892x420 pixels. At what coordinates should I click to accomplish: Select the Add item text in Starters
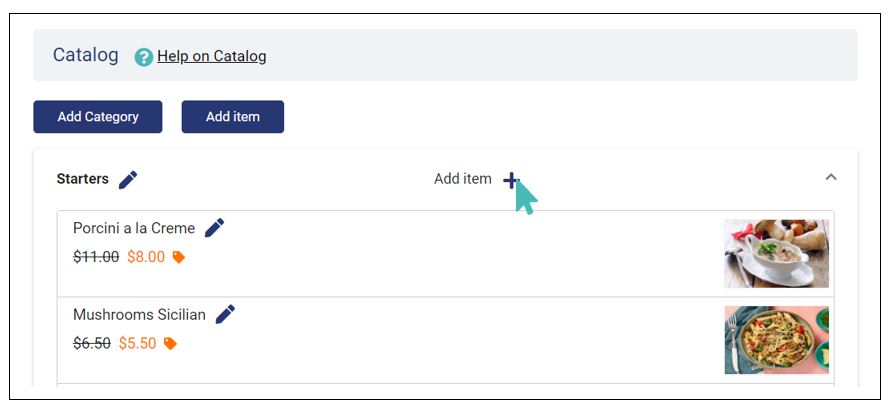tap(462, 179)
